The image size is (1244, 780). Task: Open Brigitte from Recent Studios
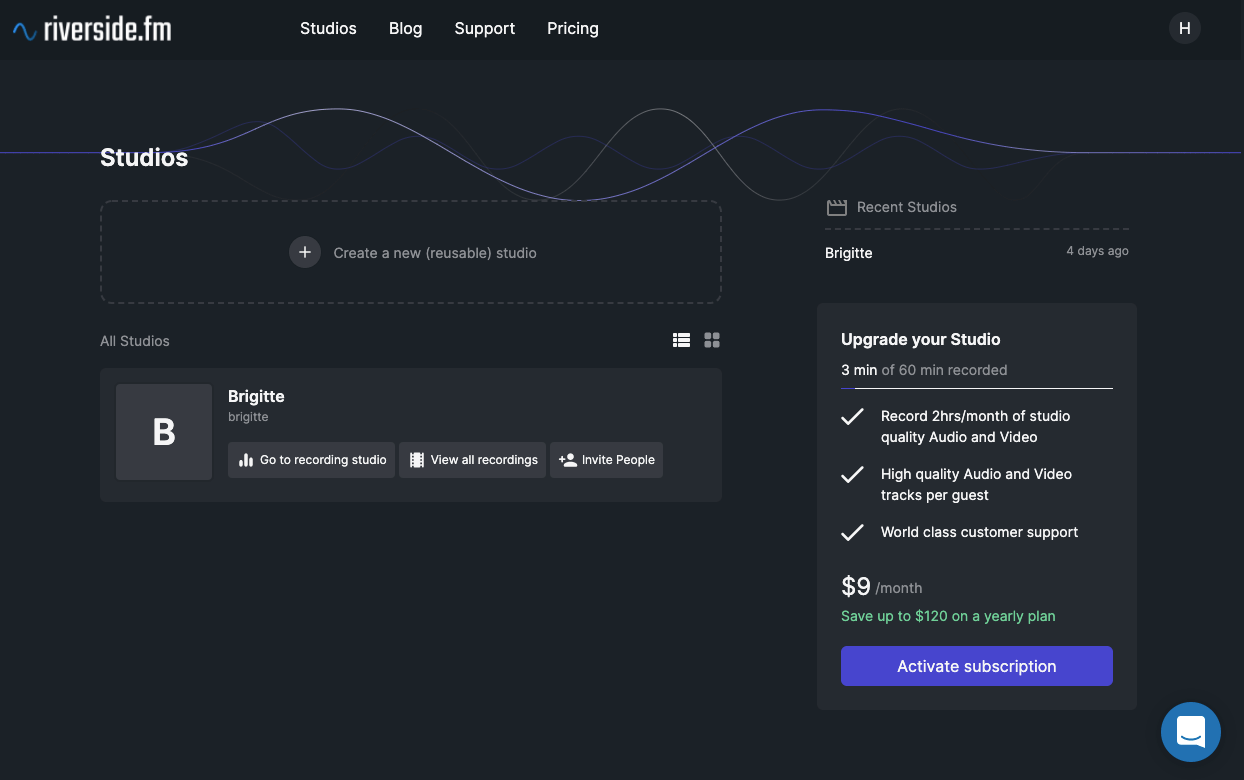pos(849,253)
